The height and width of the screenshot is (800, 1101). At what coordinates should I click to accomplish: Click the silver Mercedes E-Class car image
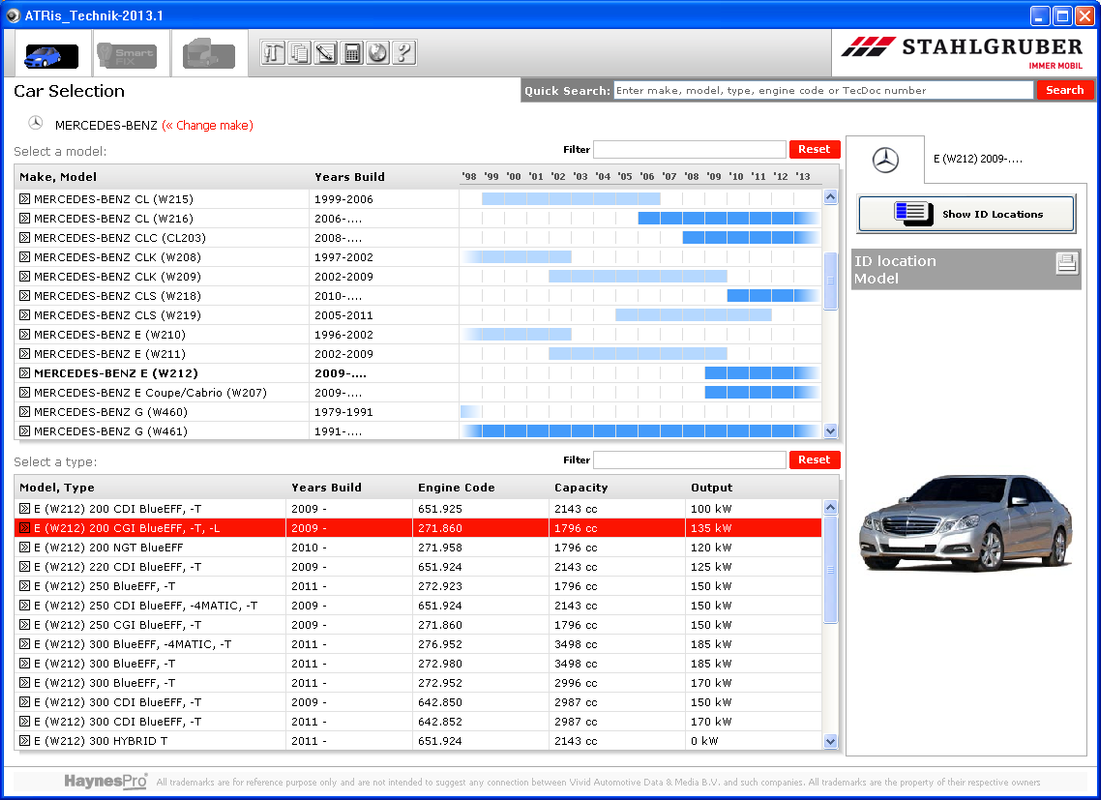coord(966,522)
